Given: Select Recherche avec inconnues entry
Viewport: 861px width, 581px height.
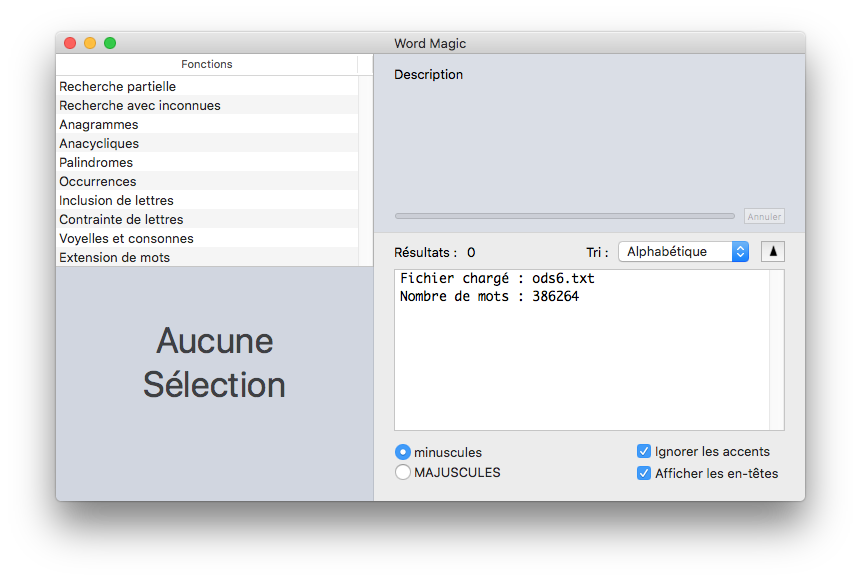Looking at the screenshot, I should [x=140, y=106].
